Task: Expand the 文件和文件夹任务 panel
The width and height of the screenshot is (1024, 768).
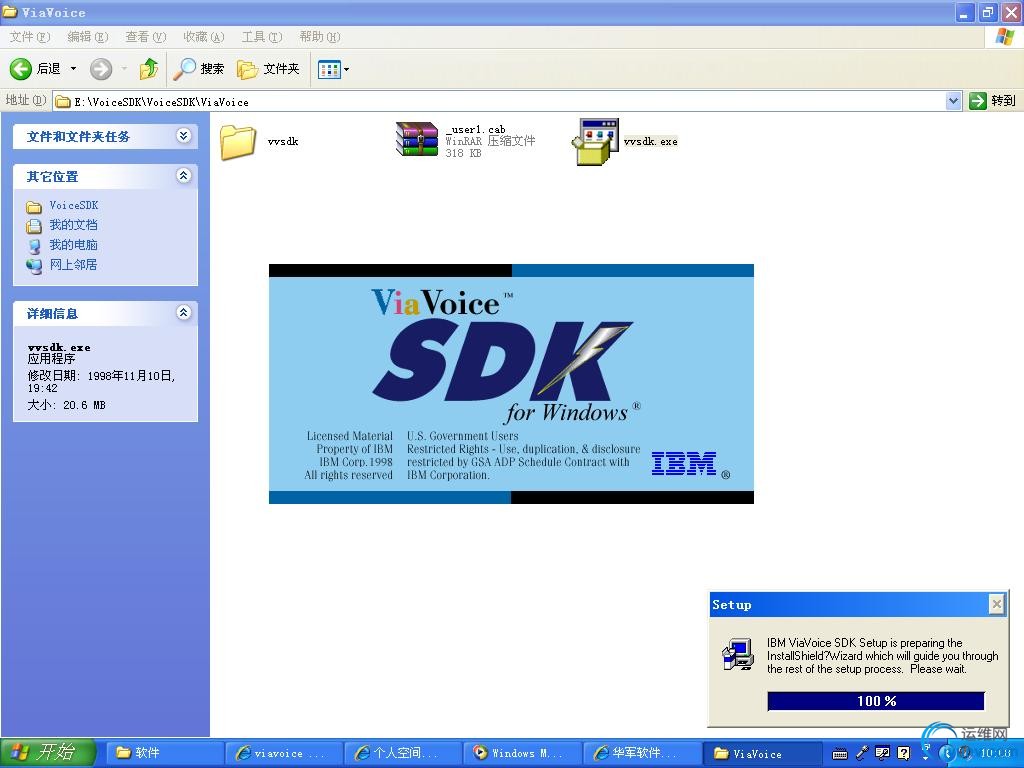Action: click(x=184, y=136)
